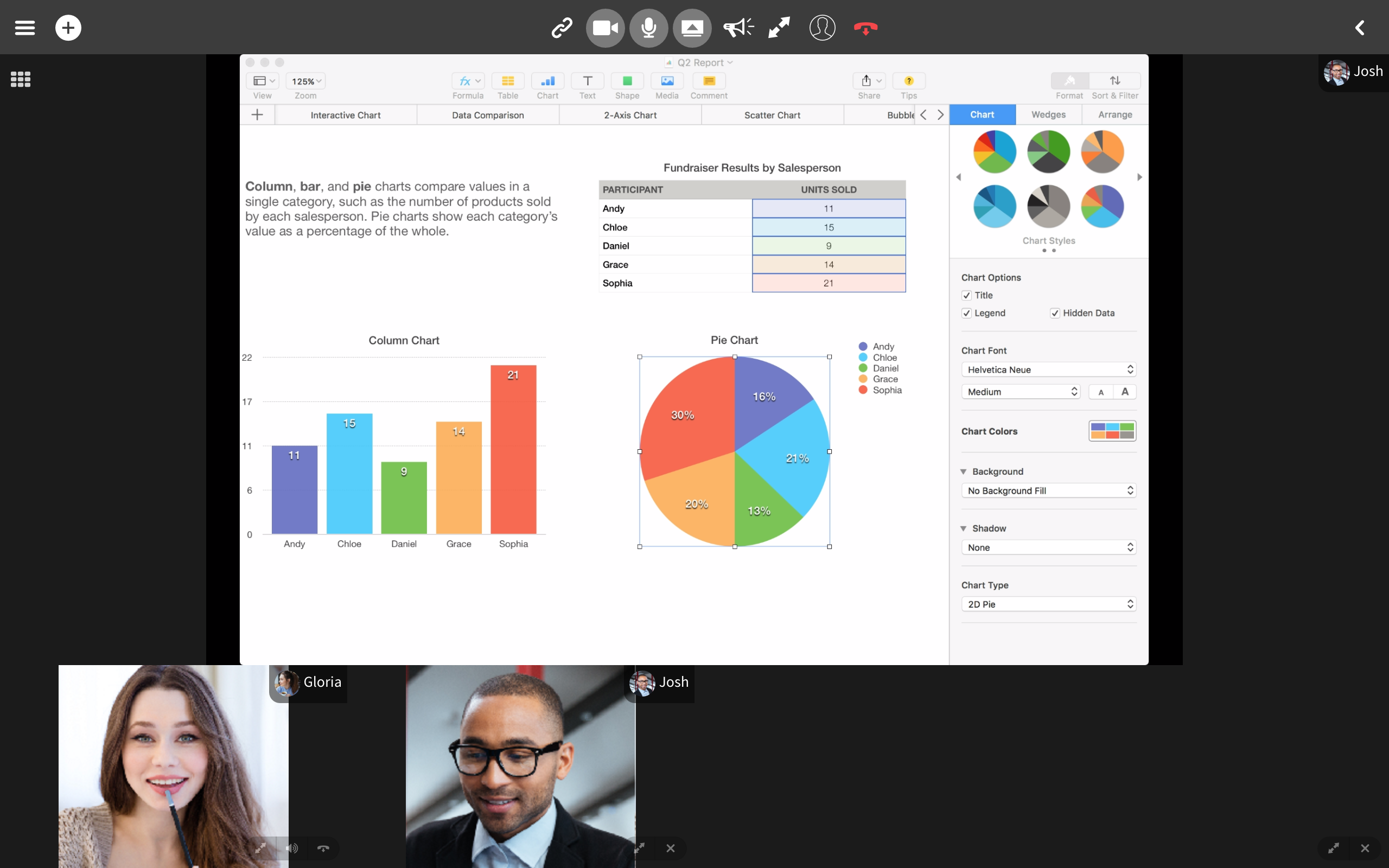Open the Chart Colors swatch picker
Viewport: 1389px width, 868px height.
pos(1112,431)
